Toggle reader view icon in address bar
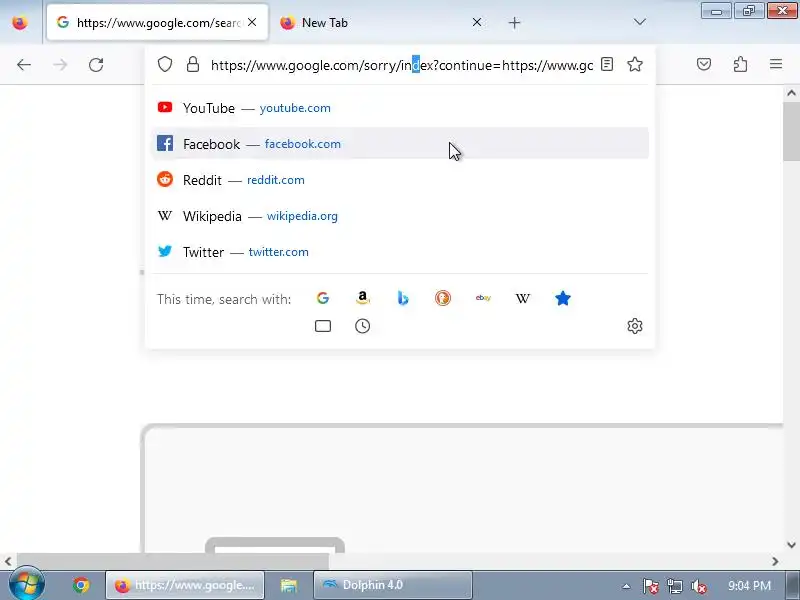The image size is (800, 600). pos(607,64)
